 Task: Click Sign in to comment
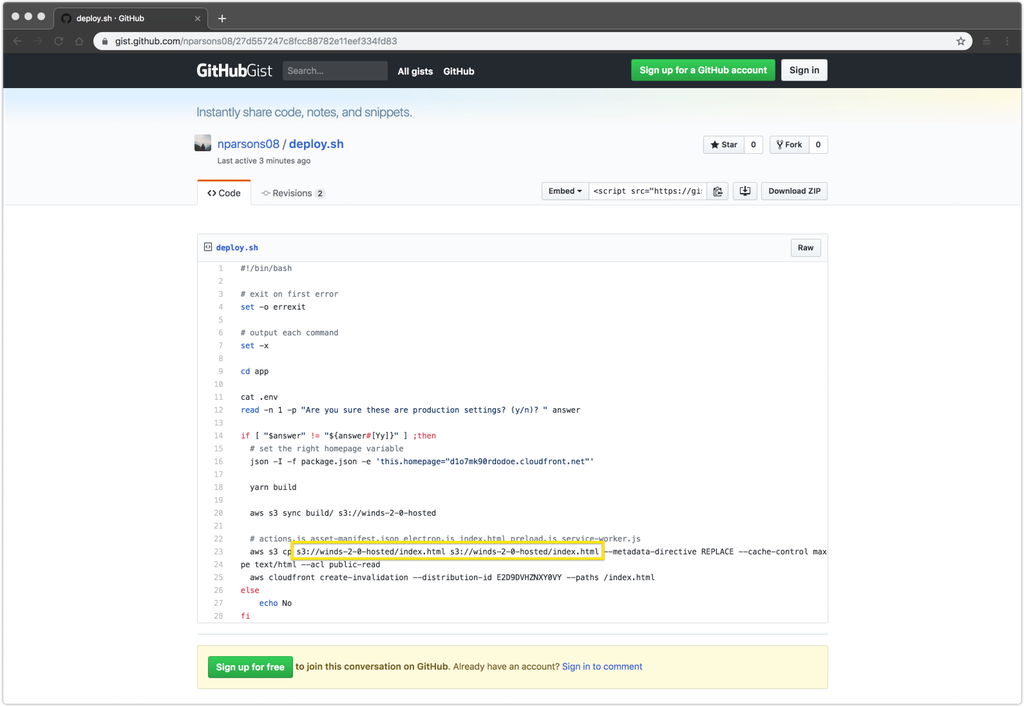click(602, 667)
